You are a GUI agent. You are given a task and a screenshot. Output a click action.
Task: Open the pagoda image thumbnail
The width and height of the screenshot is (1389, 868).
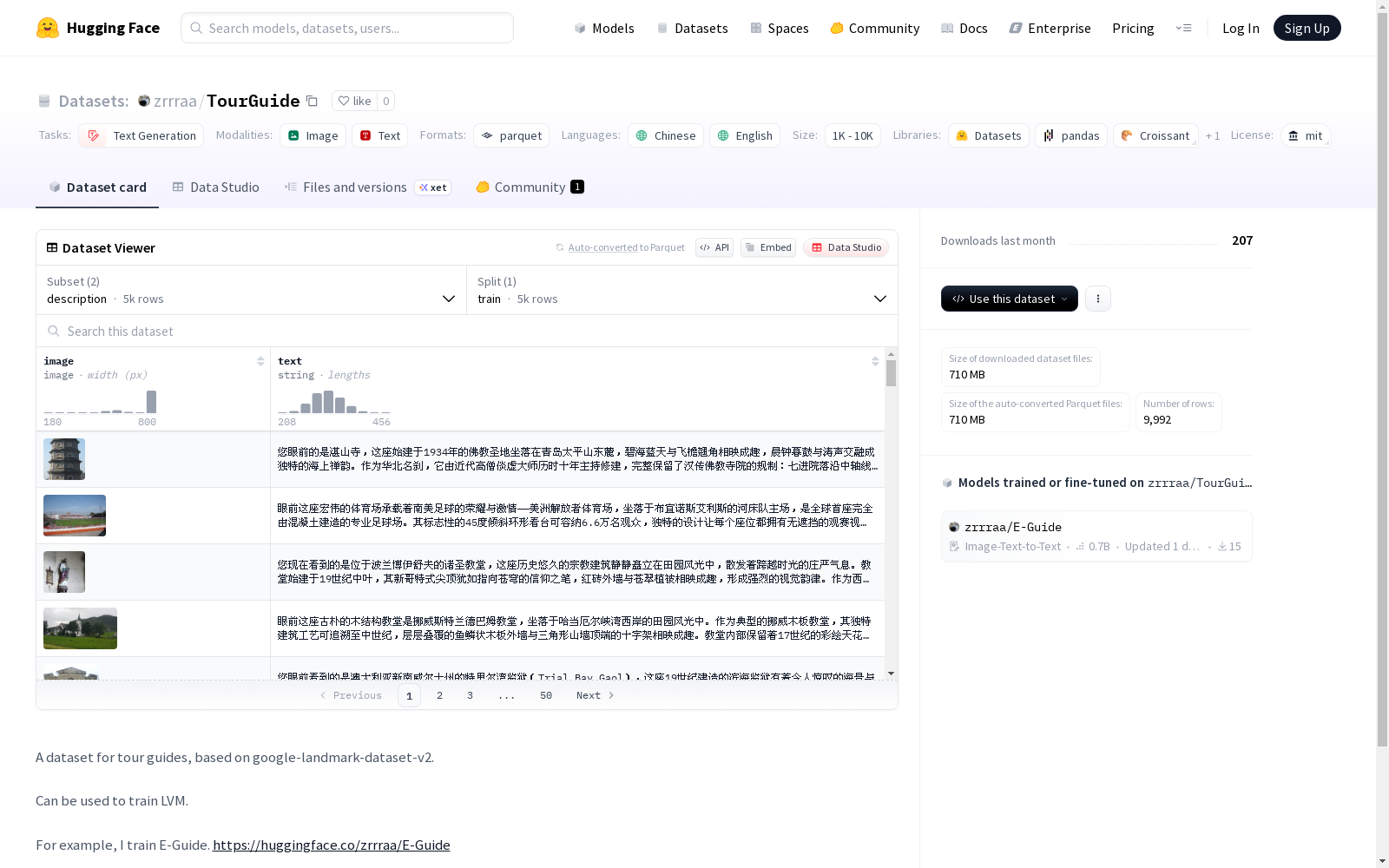pos(64,459)
